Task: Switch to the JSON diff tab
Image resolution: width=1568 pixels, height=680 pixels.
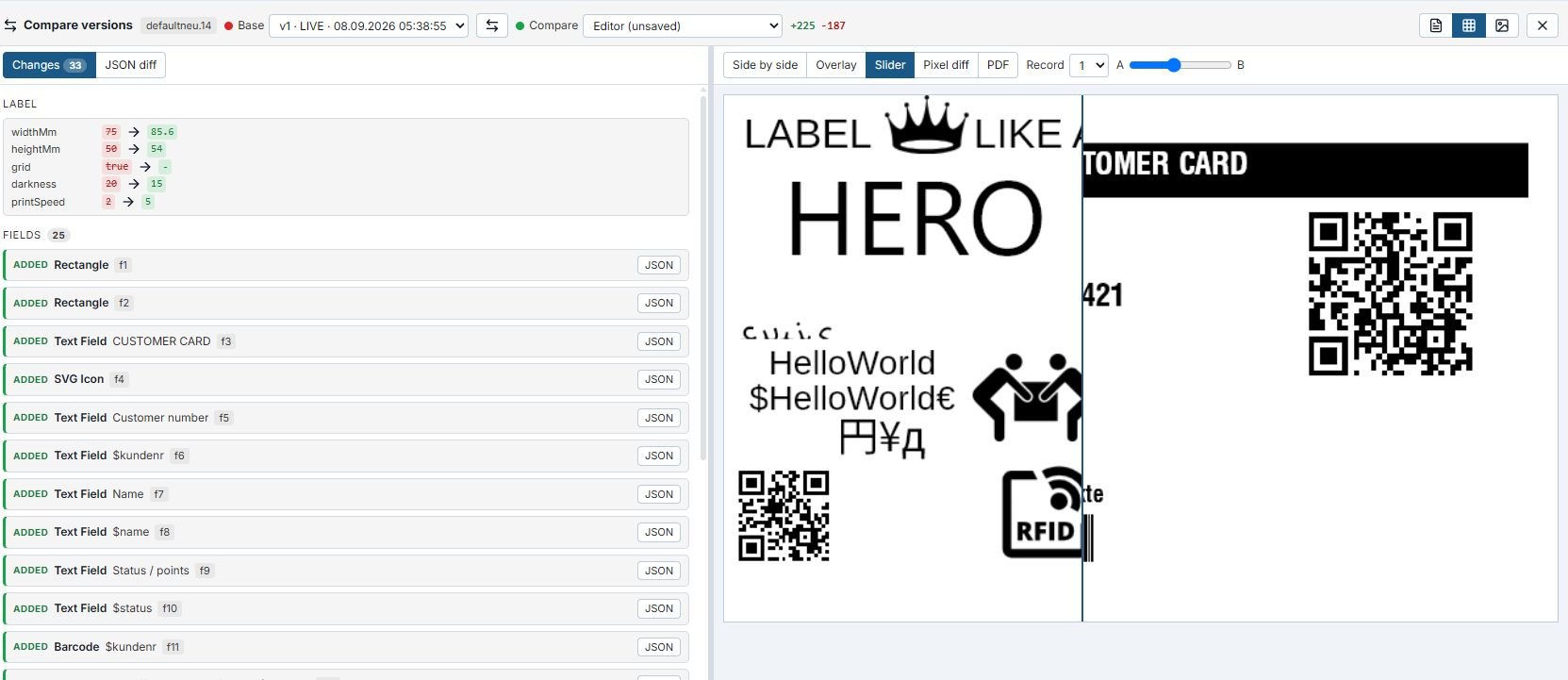Action: 131,65
